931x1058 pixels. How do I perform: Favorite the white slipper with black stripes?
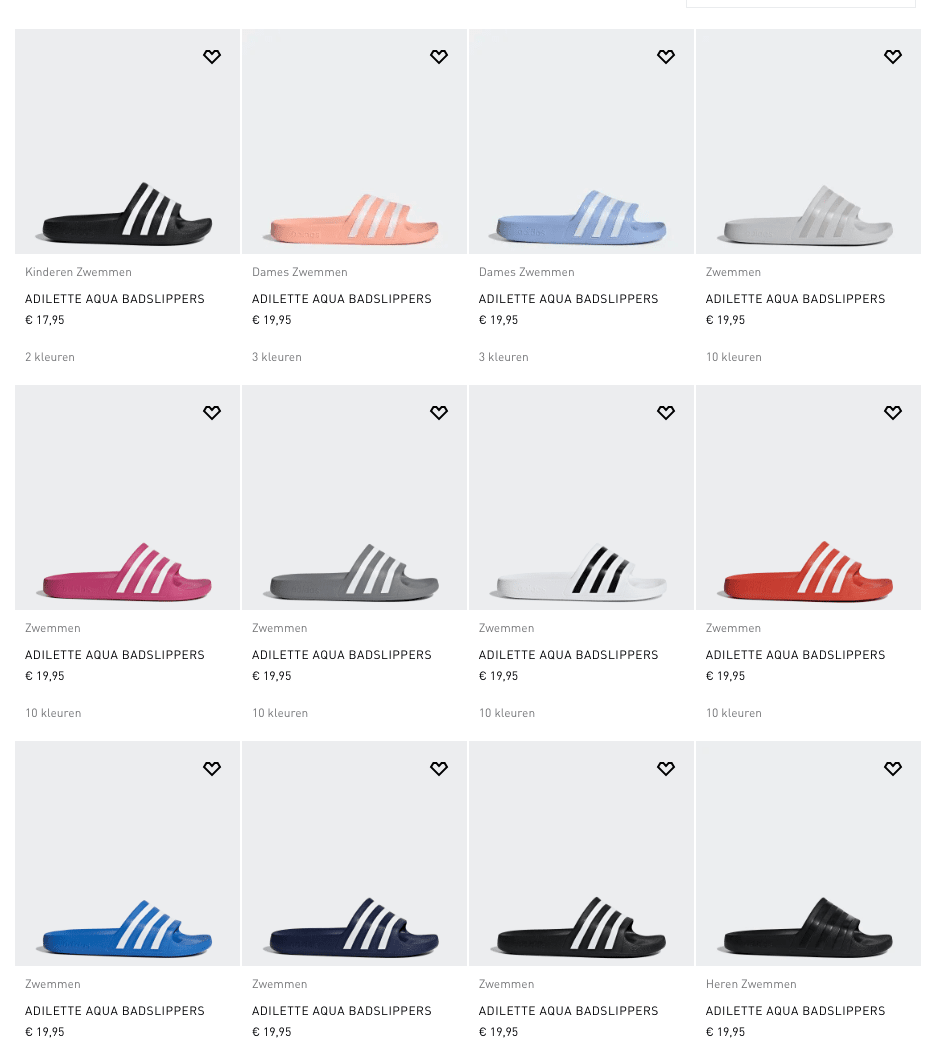[666, 412]
